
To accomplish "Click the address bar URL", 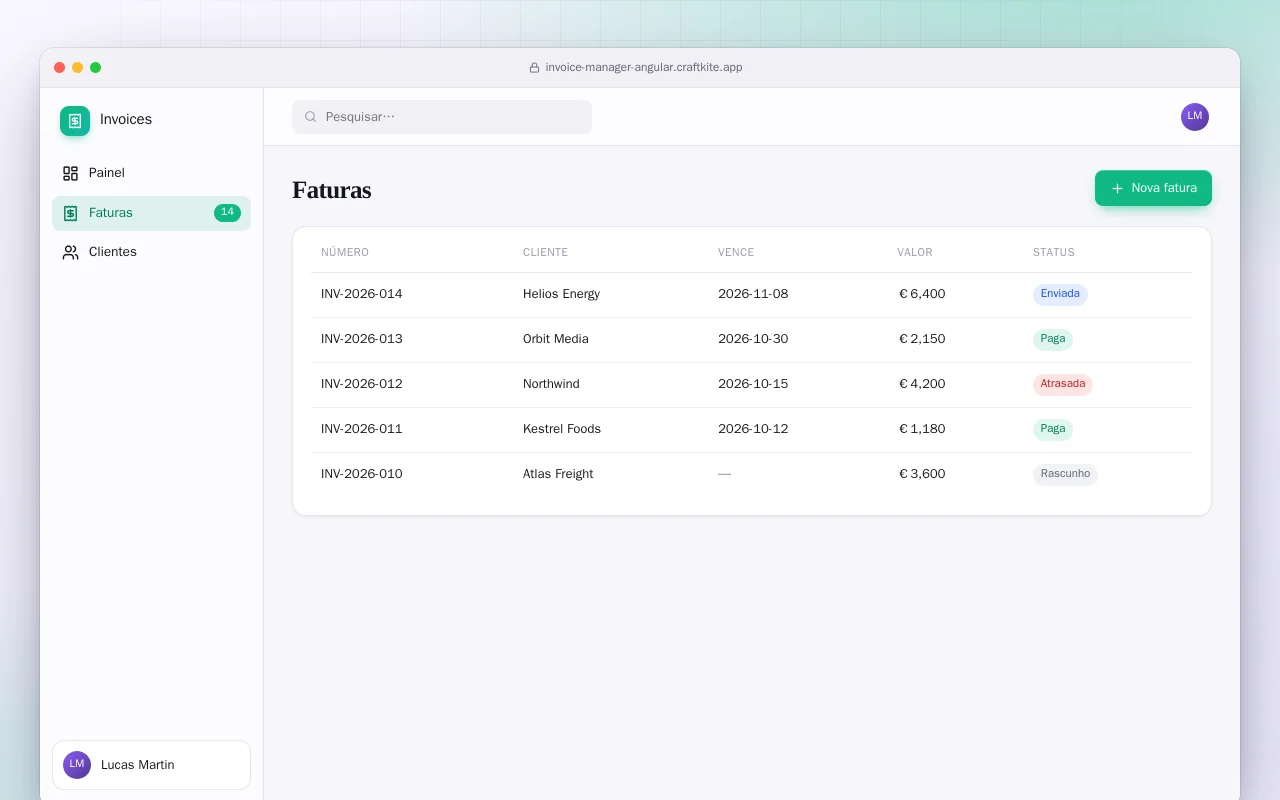I will click(644, 68).
